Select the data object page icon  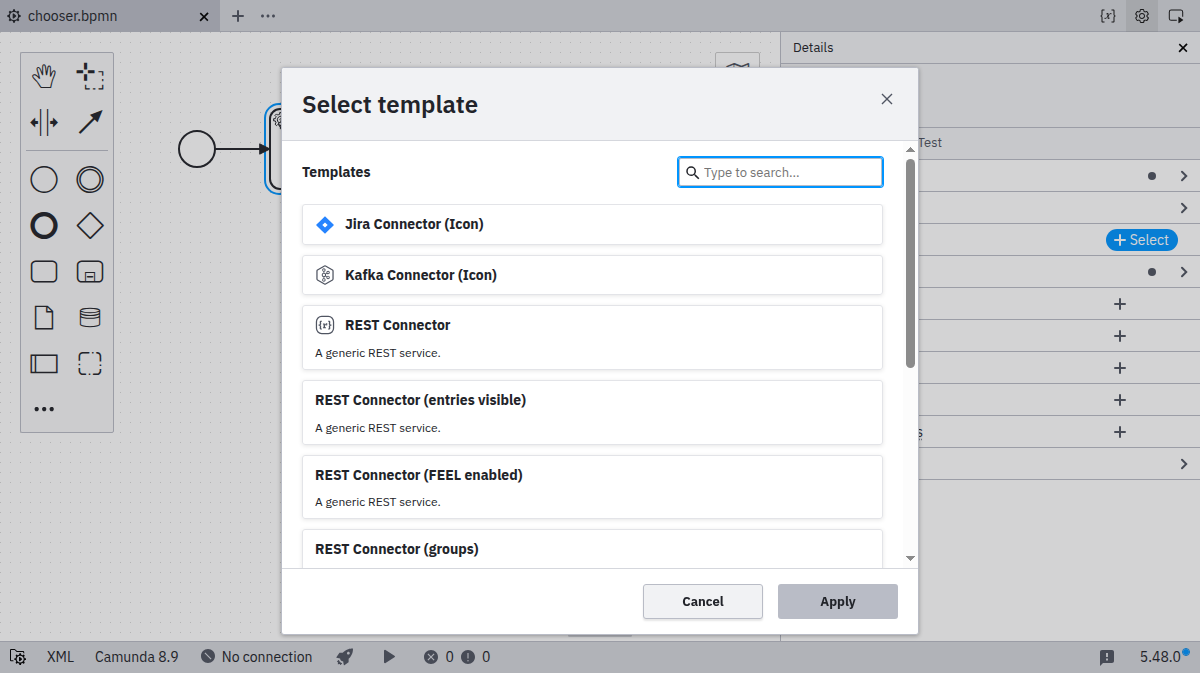click(x=44, y=318)
